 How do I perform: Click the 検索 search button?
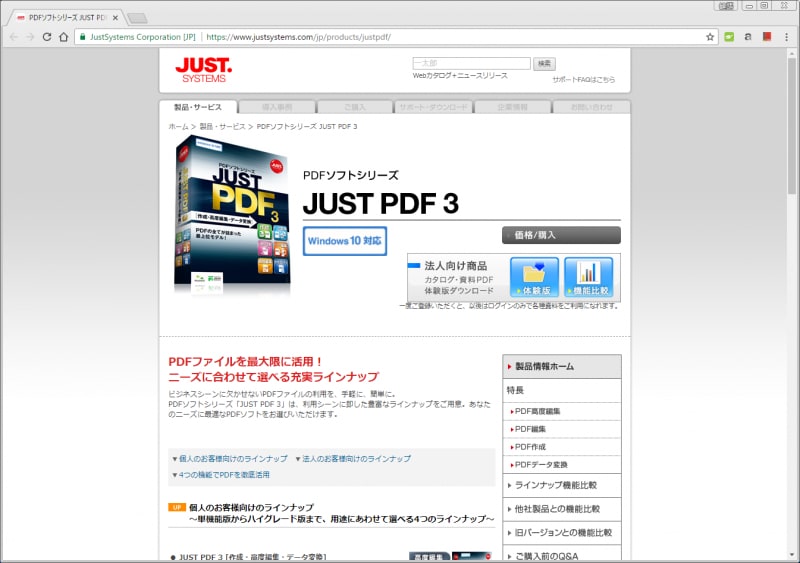tap(544, 63)
